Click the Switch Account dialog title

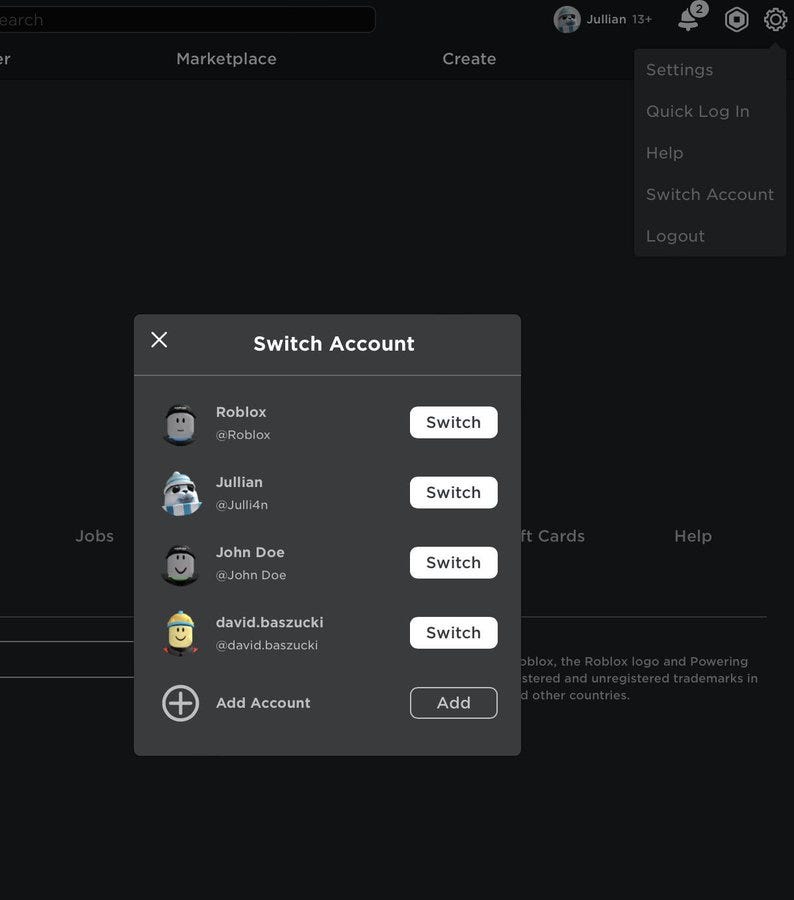[334, 344]
